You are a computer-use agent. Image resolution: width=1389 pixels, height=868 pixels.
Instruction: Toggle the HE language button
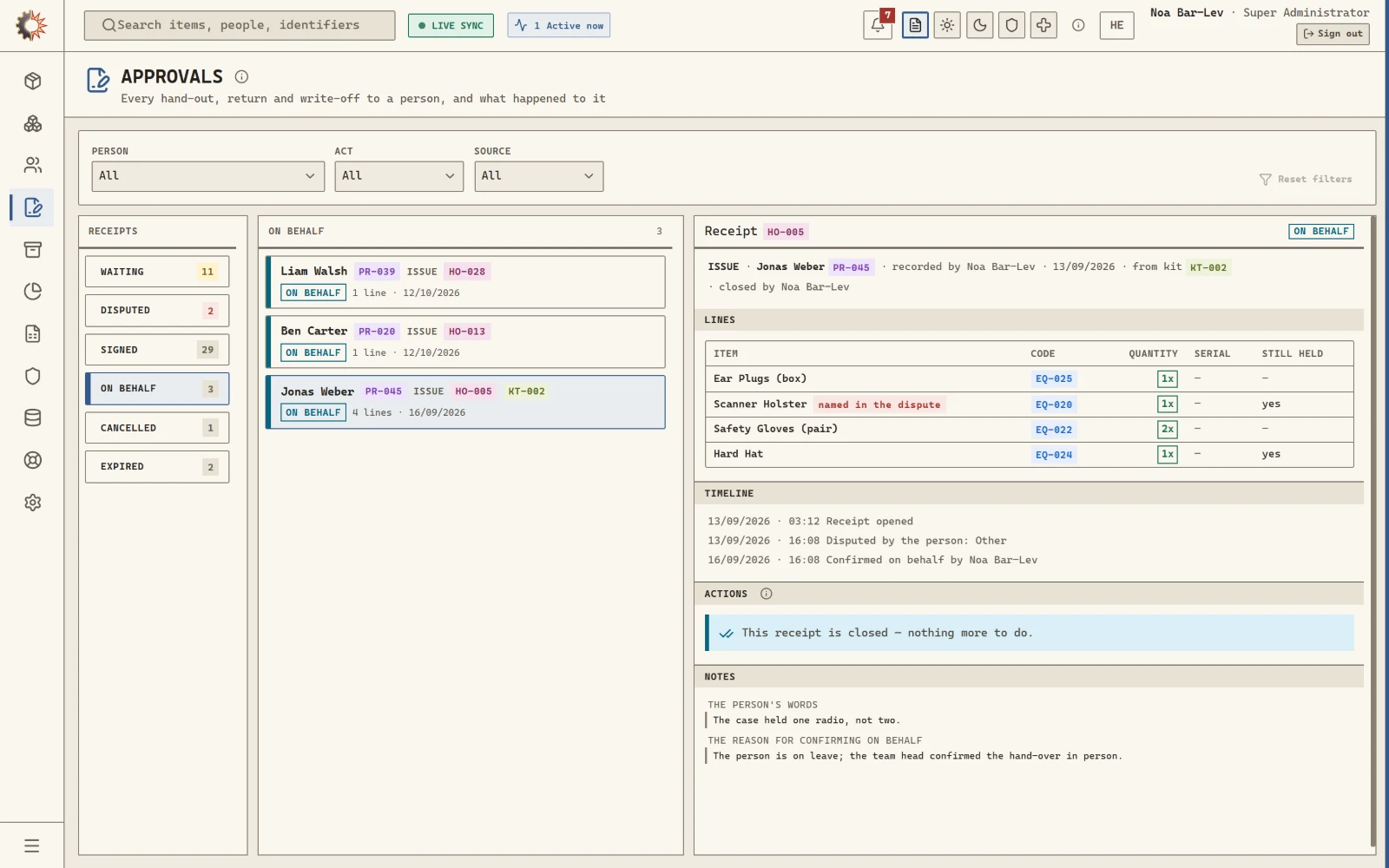tap(1116, 25)
